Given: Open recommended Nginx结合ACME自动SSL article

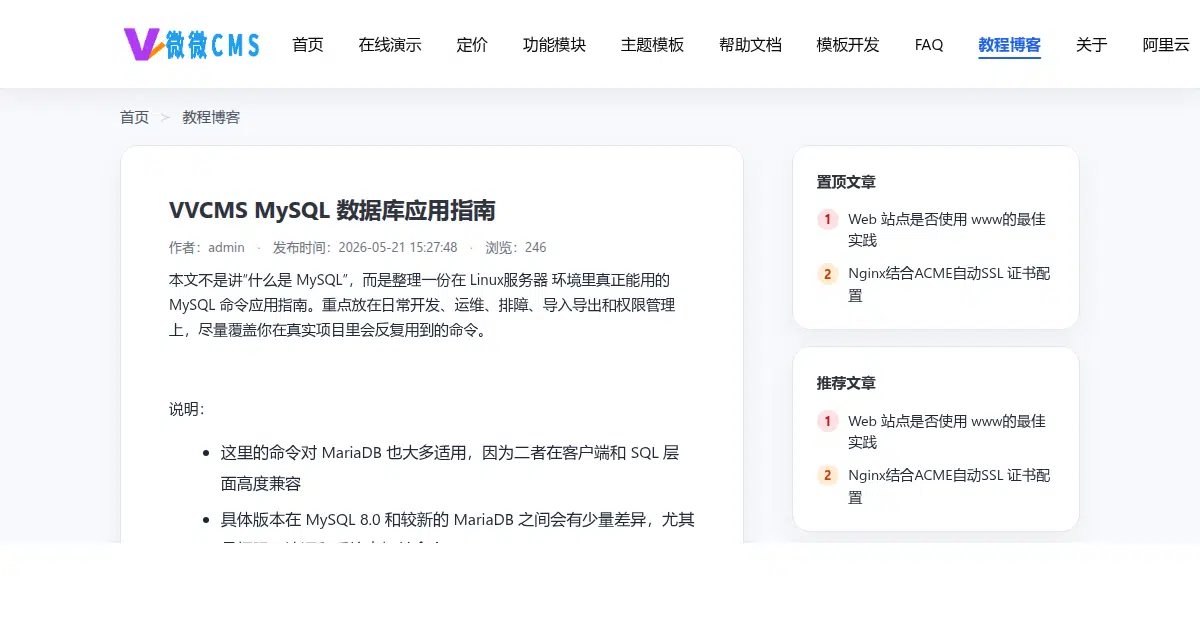Looking at the screenshot, I should 948,486.
